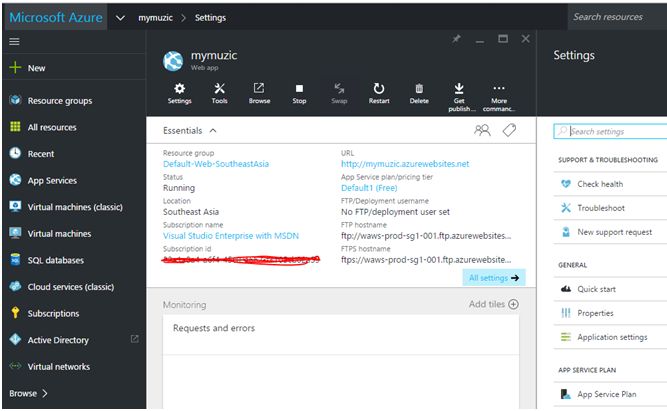Viewport: 667px width, 411px height.
Task: Click the Application settings icon
Action: (566, 337)
